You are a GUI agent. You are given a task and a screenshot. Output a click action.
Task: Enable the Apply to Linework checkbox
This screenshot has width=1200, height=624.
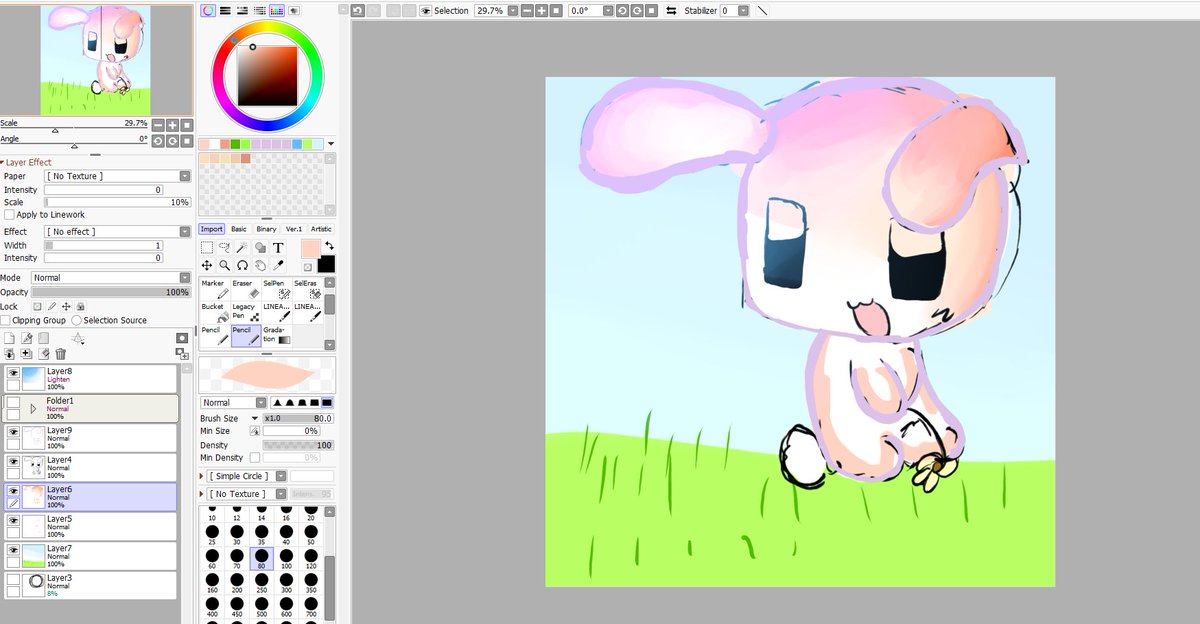pos(9,215)
